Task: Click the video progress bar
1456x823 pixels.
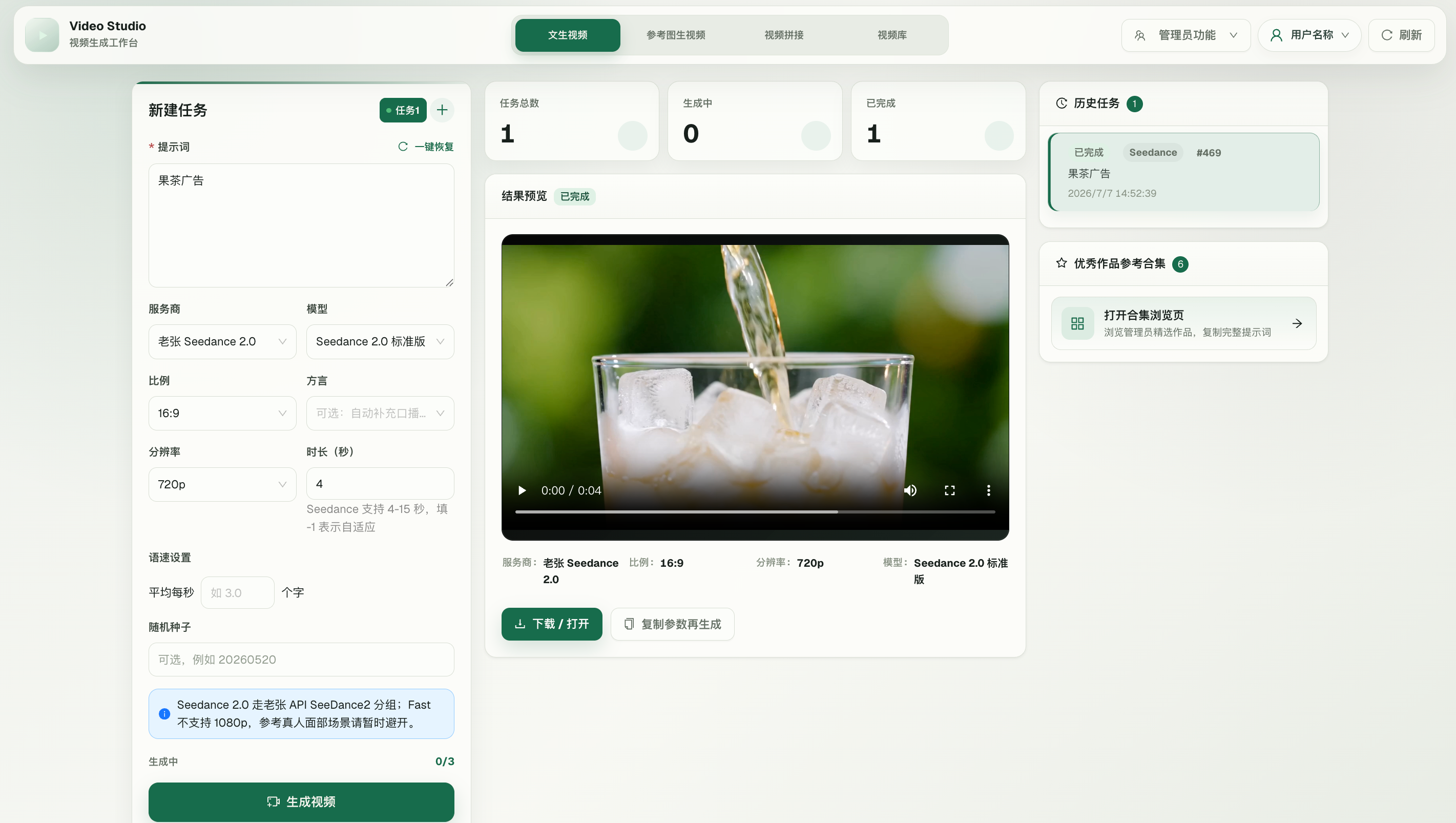Action: click(755, 511)
